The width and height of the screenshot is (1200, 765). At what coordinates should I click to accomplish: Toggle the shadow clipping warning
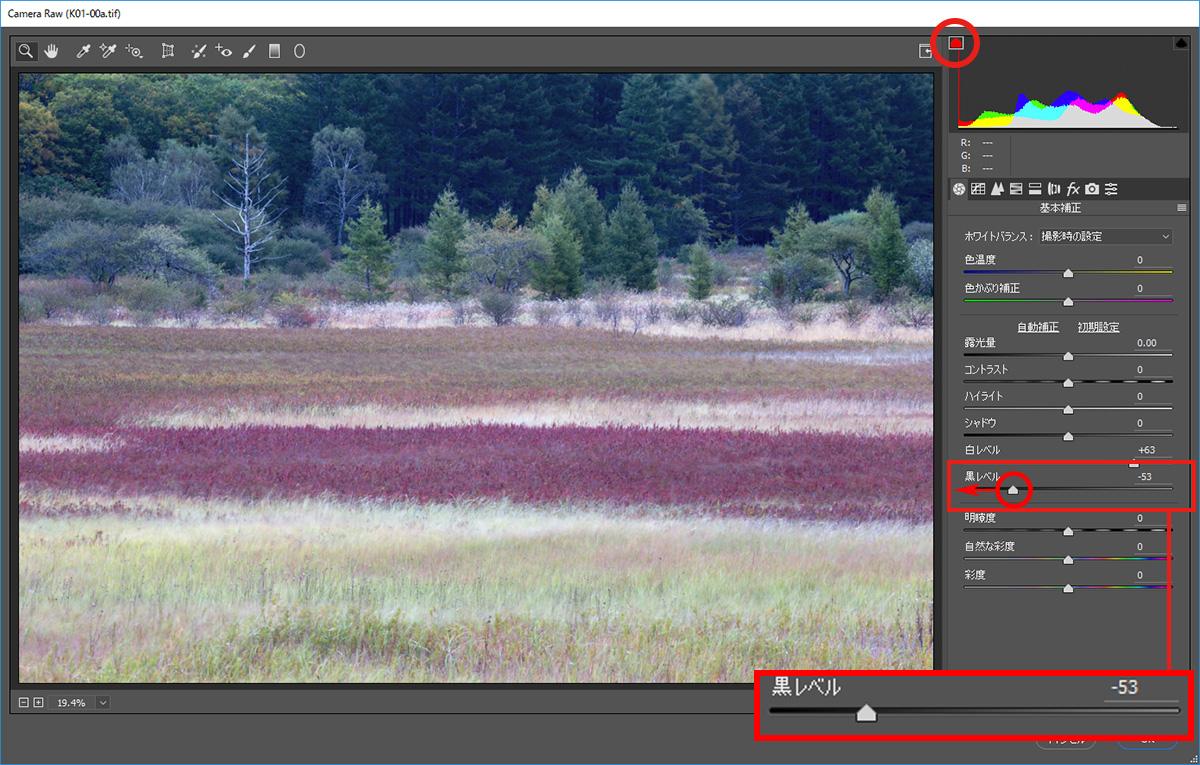click(956, 43)
